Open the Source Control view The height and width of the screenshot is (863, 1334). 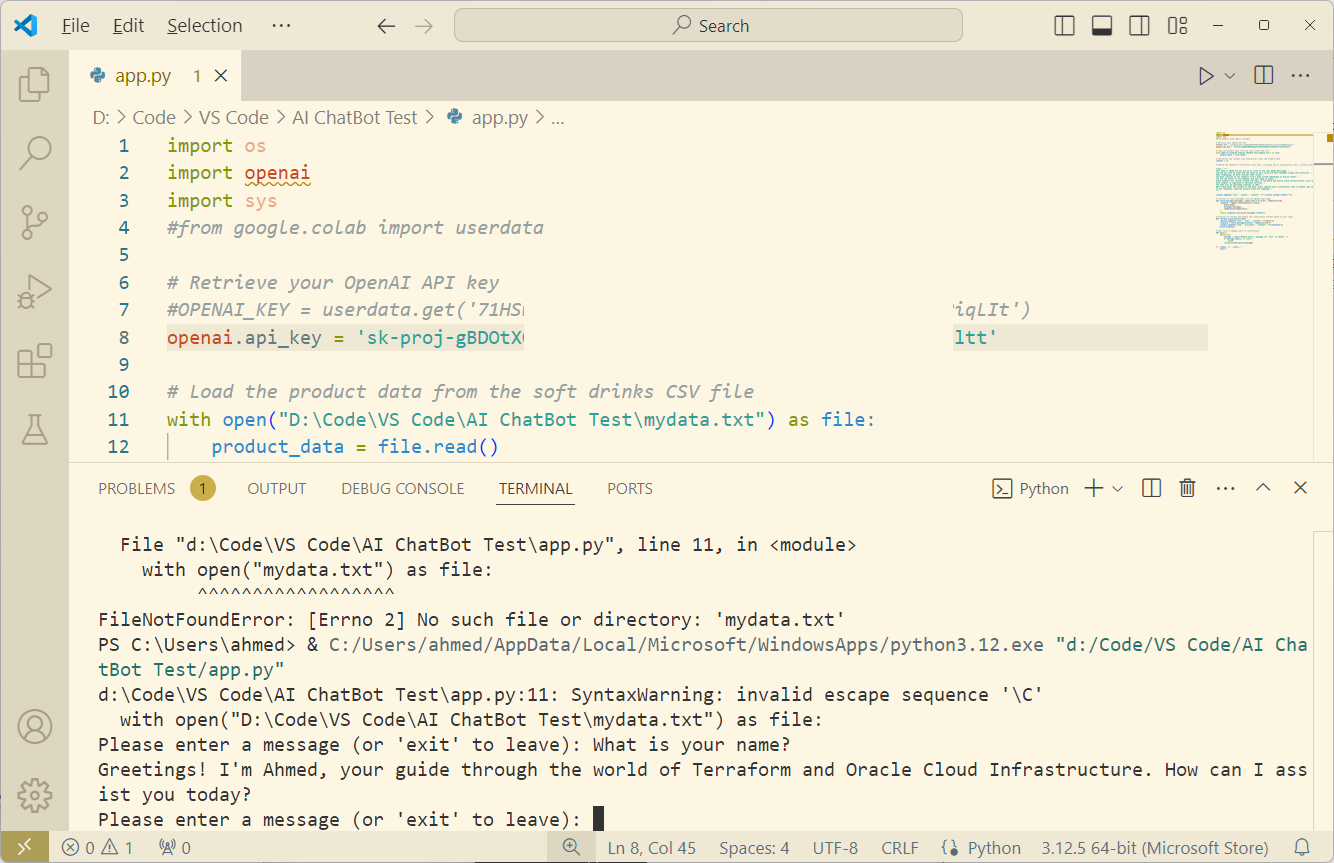pyautogui.click(x=34, y=222)
